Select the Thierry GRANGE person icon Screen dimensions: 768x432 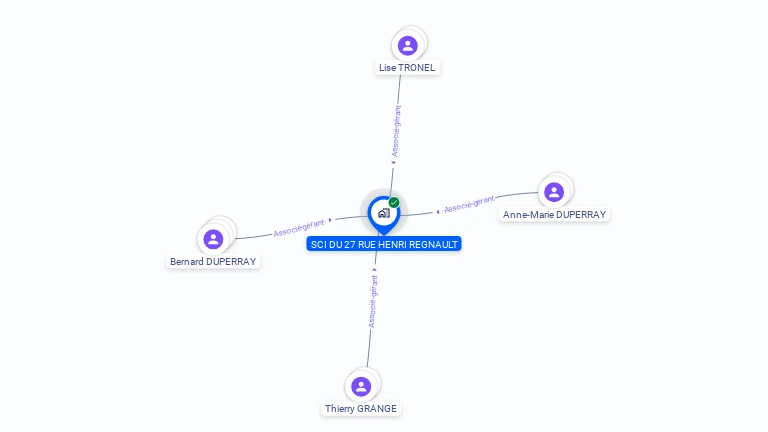coord(361,386)
